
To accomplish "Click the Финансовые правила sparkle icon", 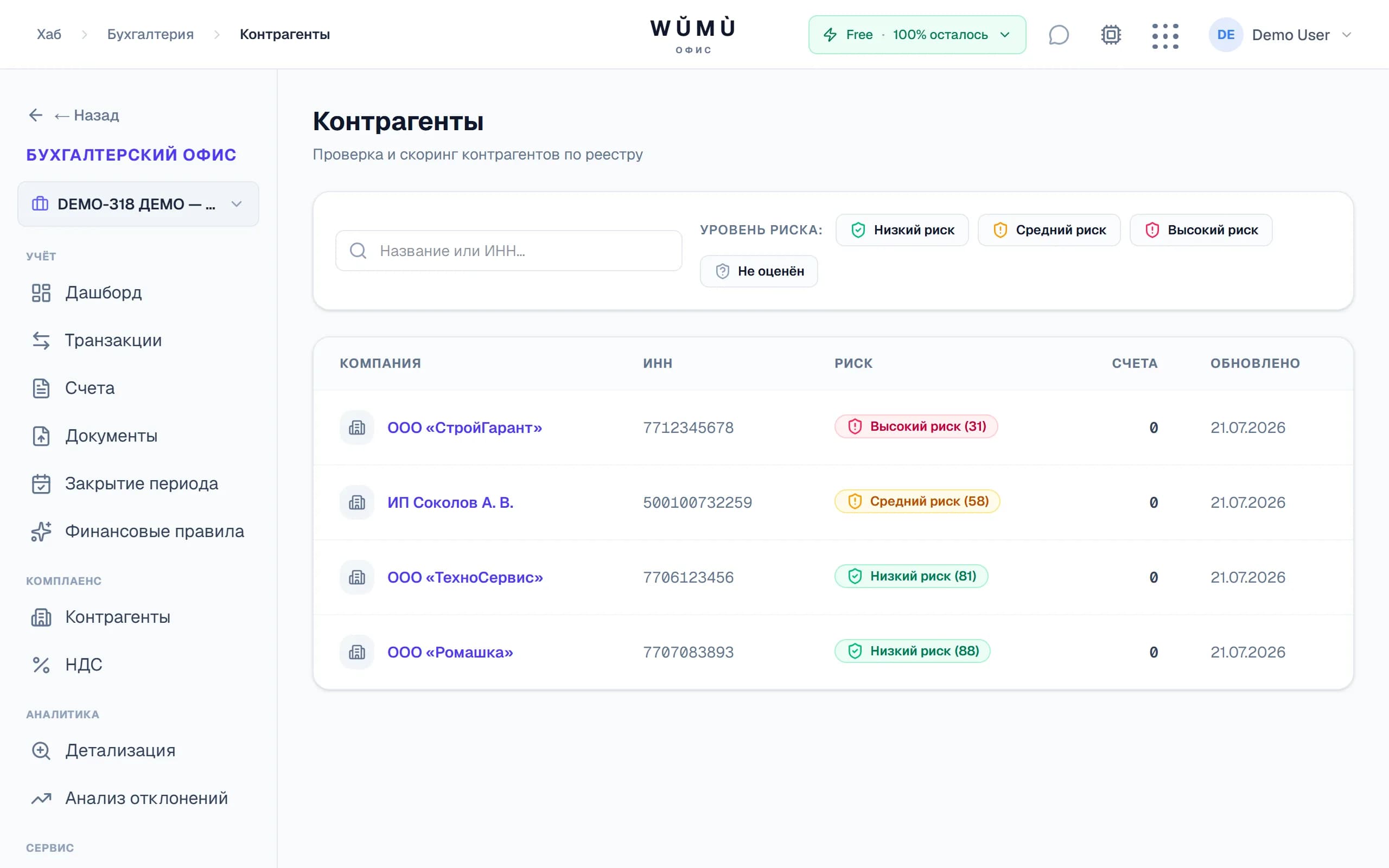I will (41, 532).
